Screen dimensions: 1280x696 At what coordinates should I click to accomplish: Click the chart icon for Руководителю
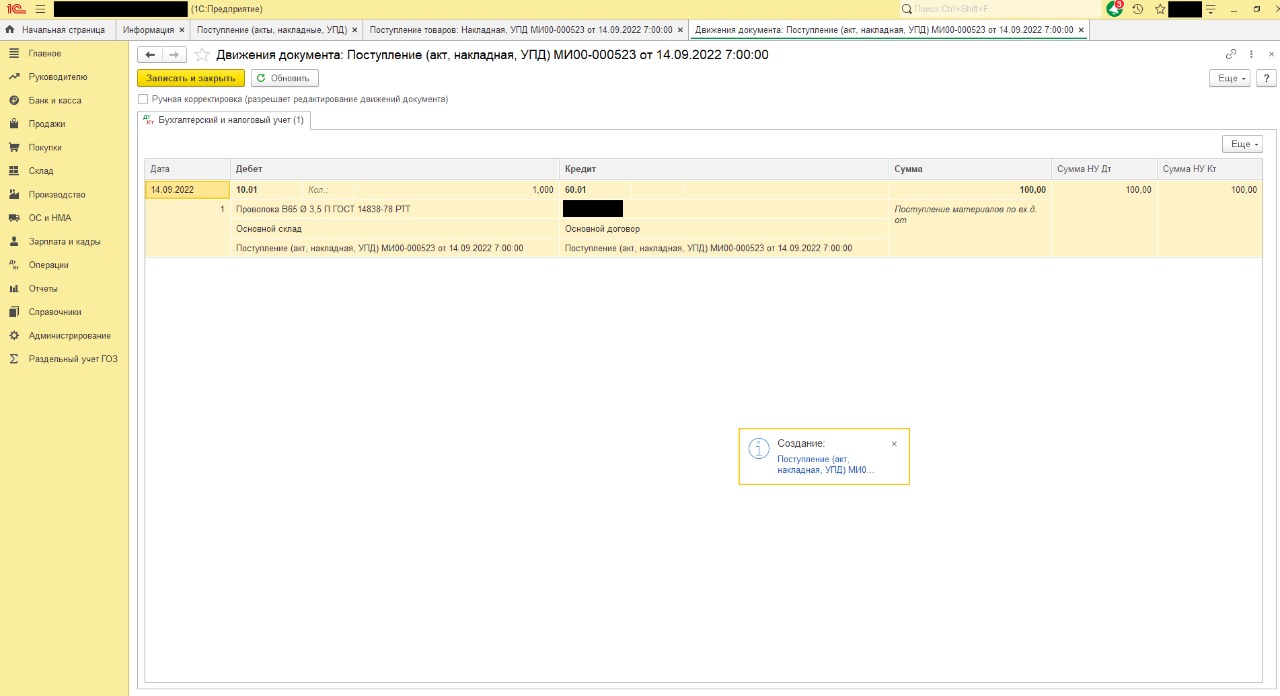pyautogui.click(x=14, y=77)
